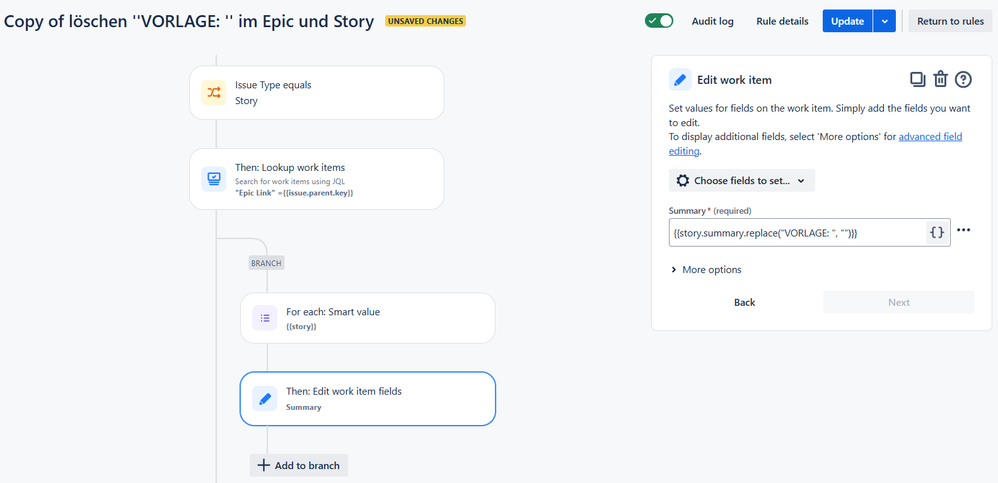Screen dimensions: 998x483
Task: Follow the advanced field editing link
Action: click(816, 144)
